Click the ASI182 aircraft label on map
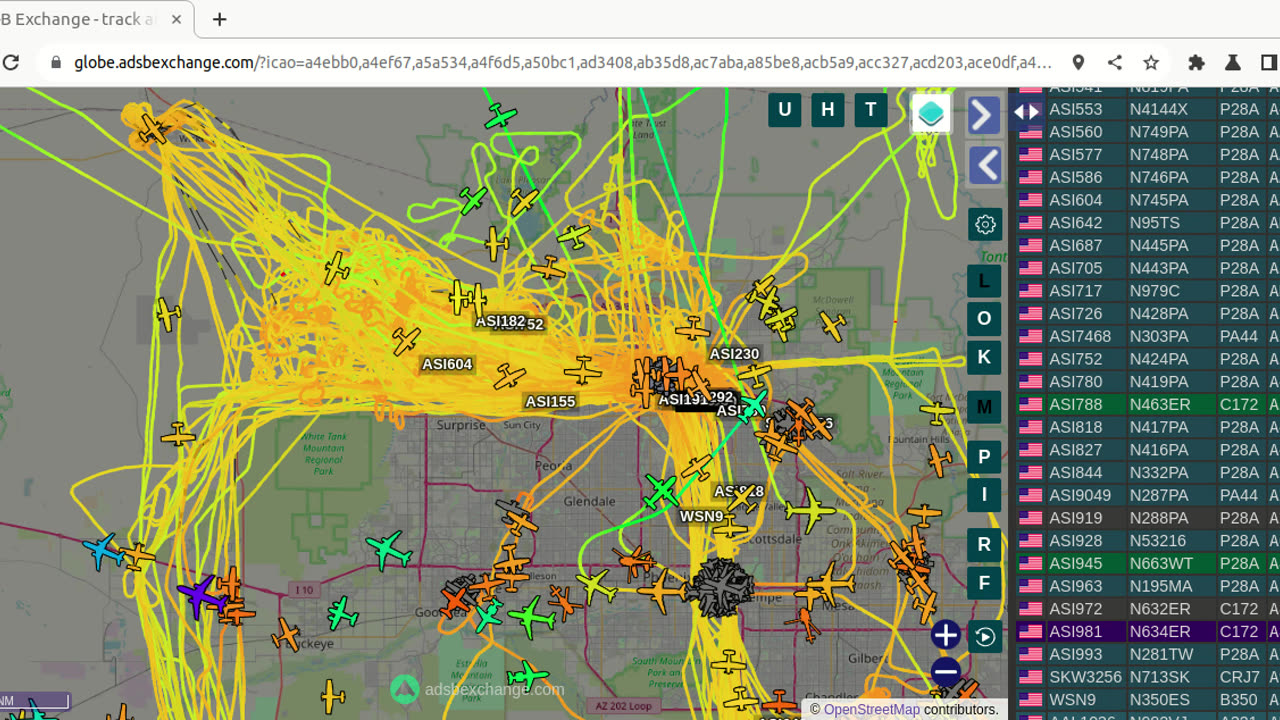Screen dimensions: 1280x720 pyautogui.click(x=500, y=321)
